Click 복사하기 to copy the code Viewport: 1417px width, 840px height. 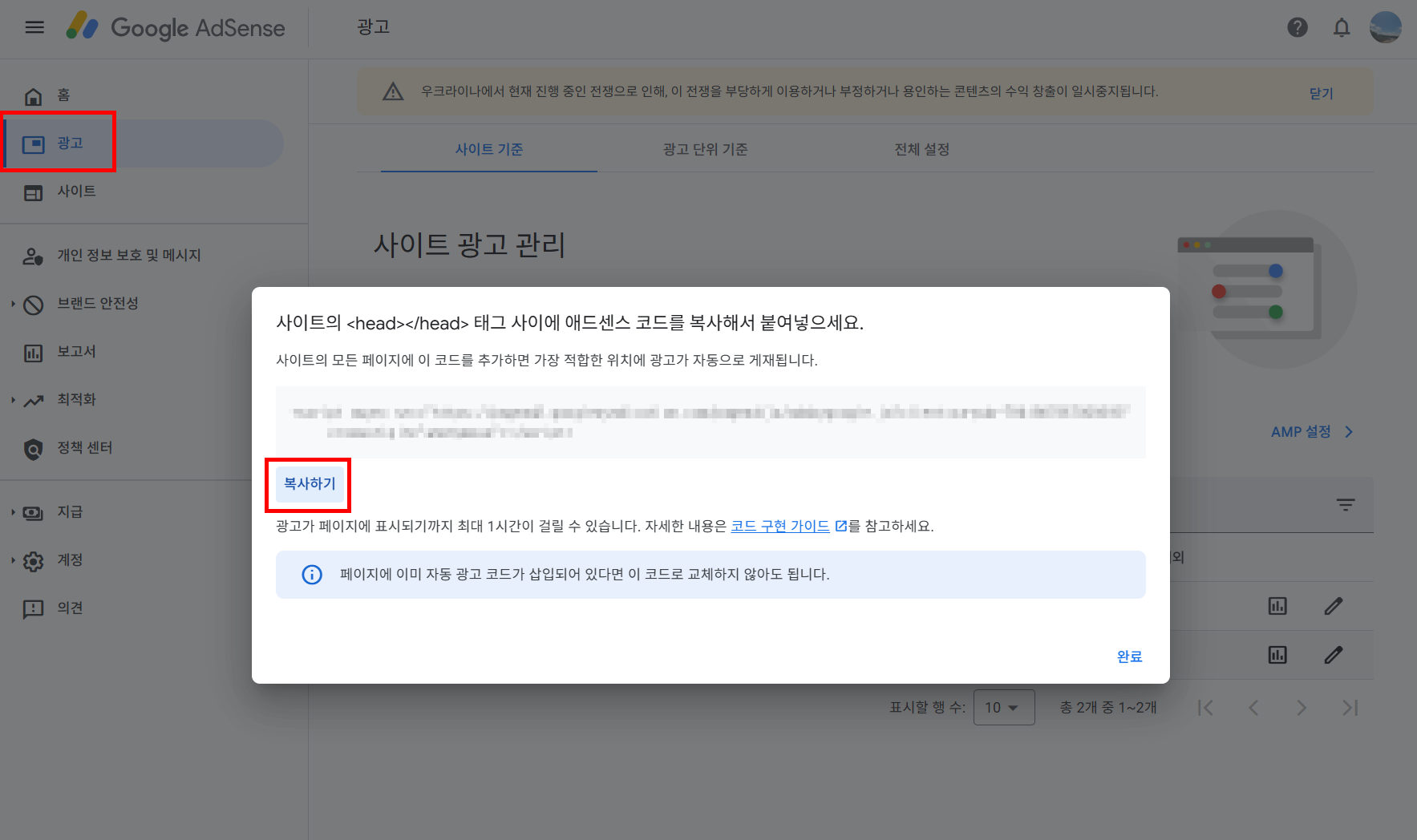[310, 484]
